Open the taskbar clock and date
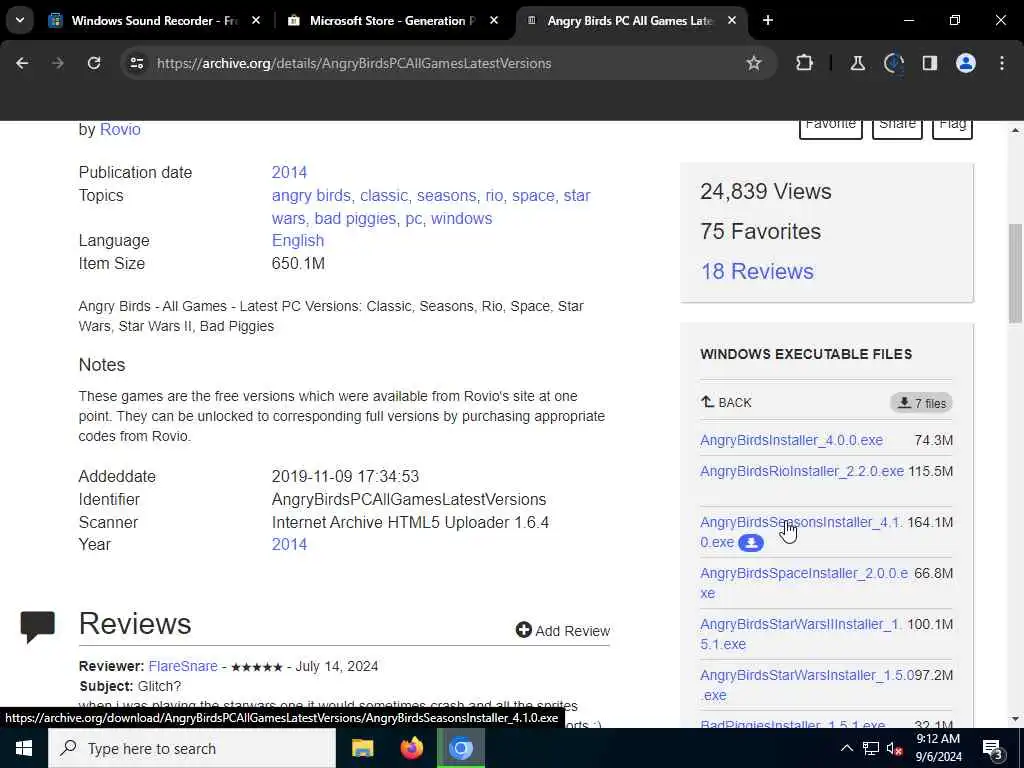Image resolution: width=1024 pixels, height=768 pixels. (938, 748)
